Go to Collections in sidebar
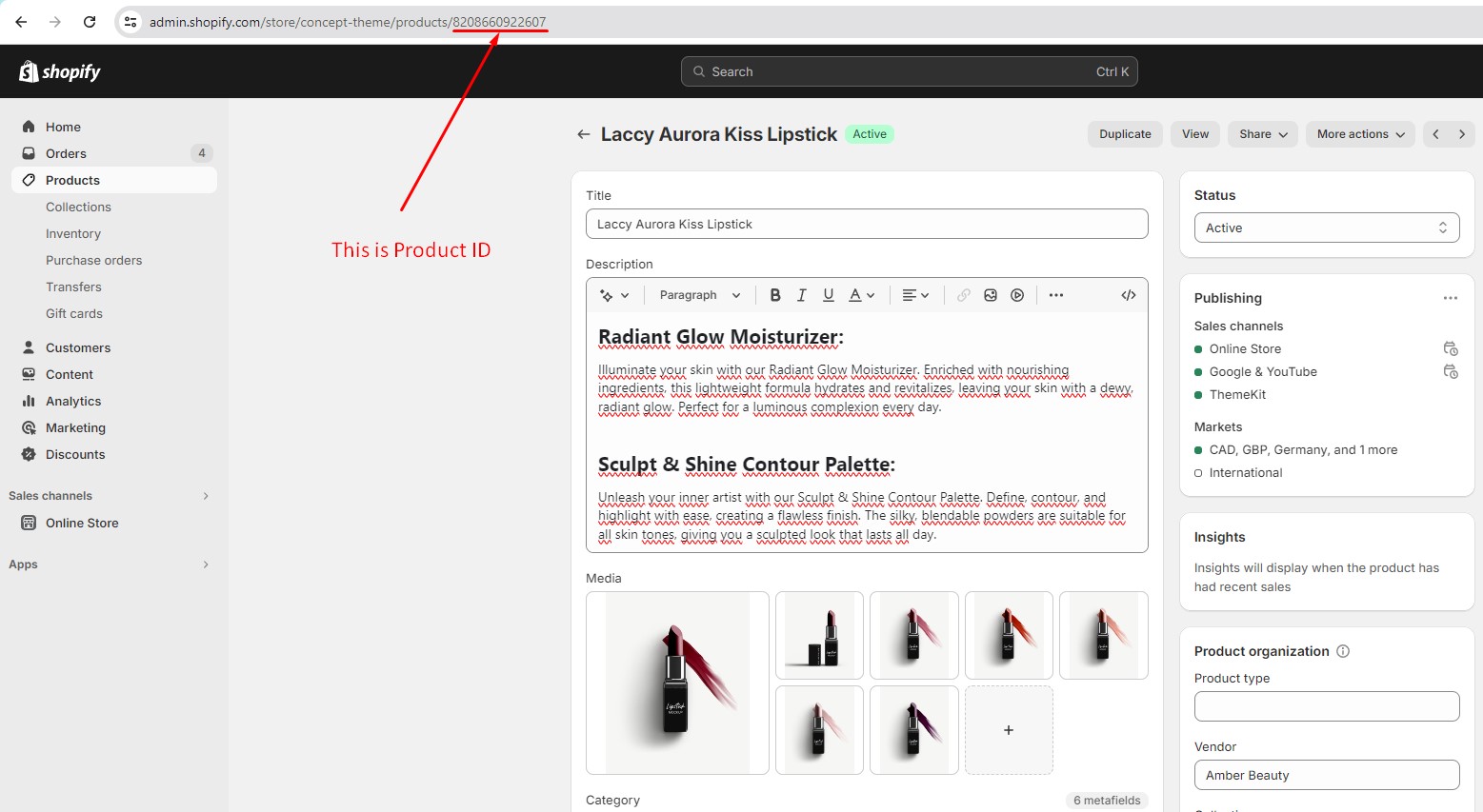 (78, 207)
